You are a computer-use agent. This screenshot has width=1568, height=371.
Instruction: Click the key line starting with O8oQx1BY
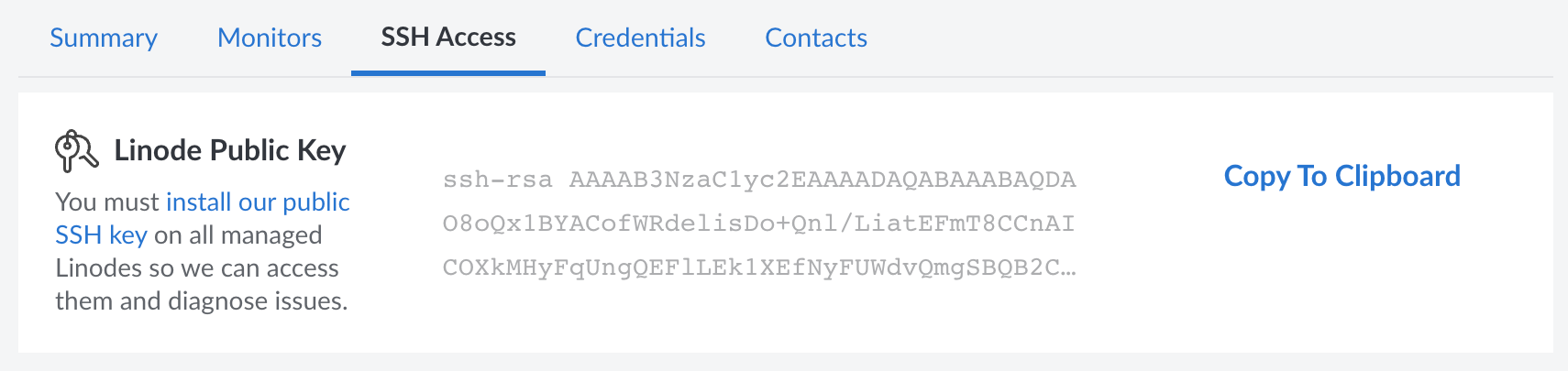(x=758, y=224)
